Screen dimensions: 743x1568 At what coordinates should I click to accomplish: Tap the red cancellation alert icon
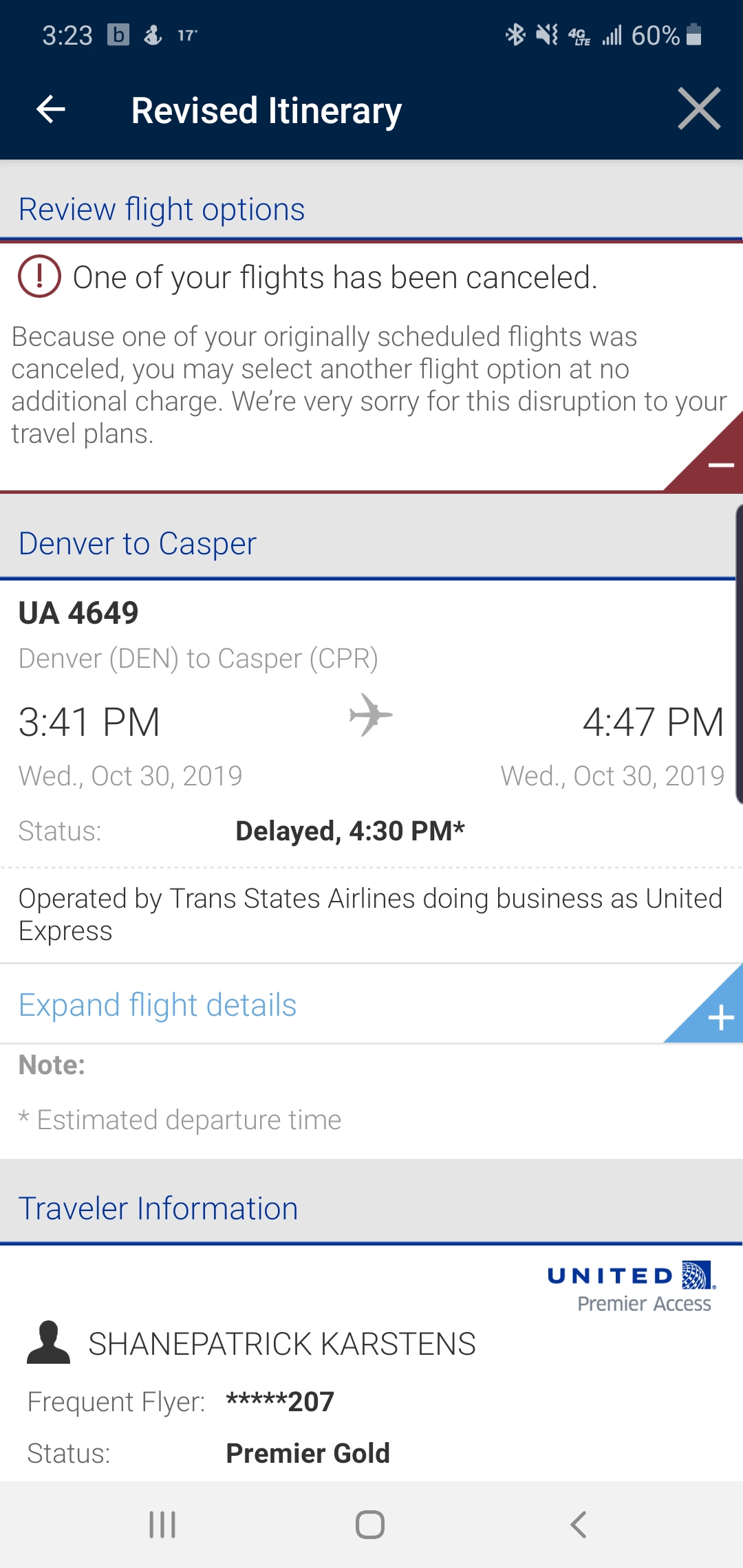(x=39, y=276)
